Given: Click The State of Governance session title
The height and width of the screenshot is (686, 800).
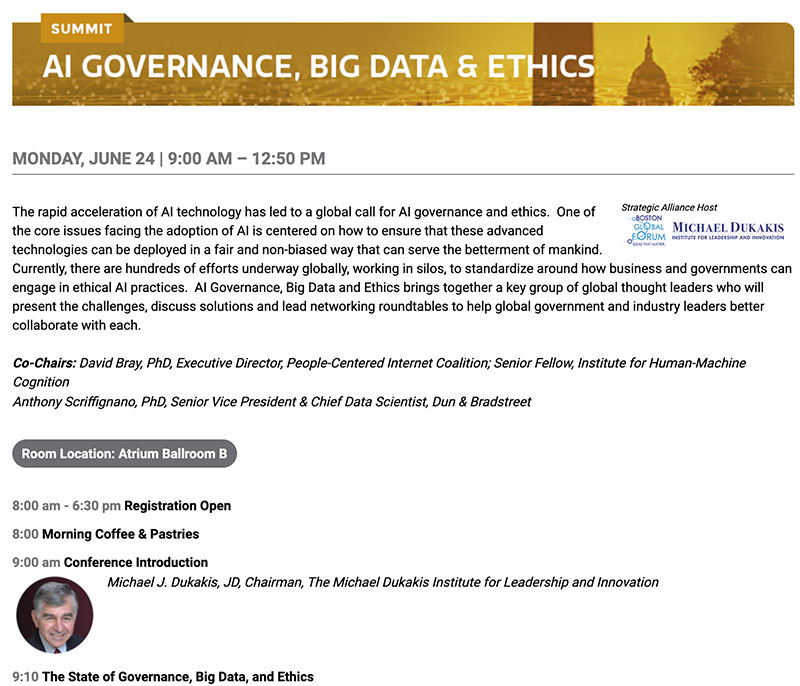Looking at the screenshot, I should tap(178, 677).
